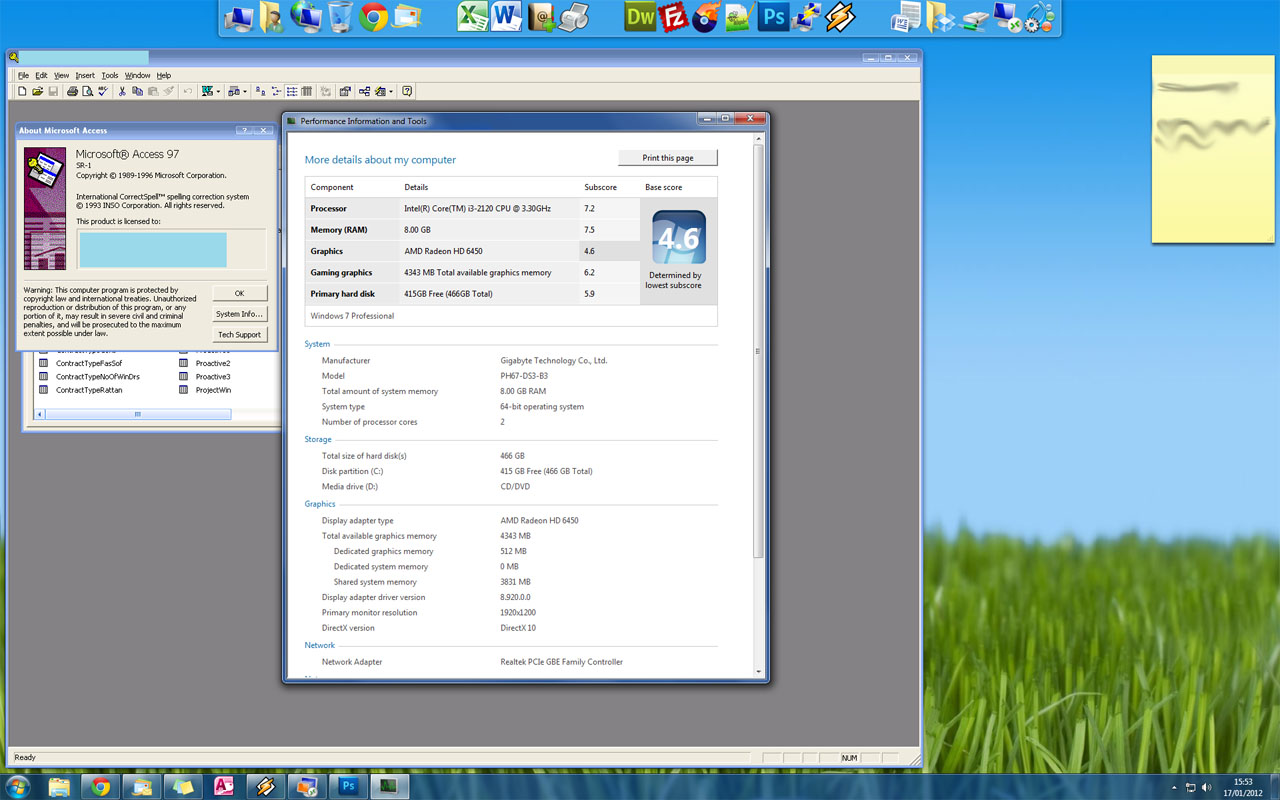
Task: Click the Tech Support button
Action: (240, 335)
